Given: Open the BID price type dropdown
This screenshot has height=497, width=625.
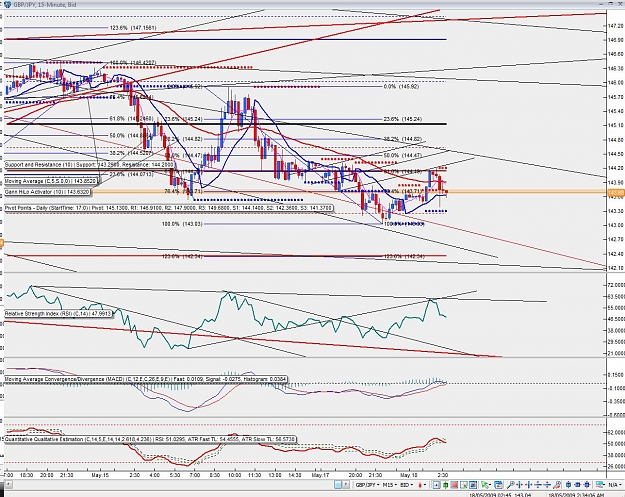Looking at the screenshot, I should 407,485.
